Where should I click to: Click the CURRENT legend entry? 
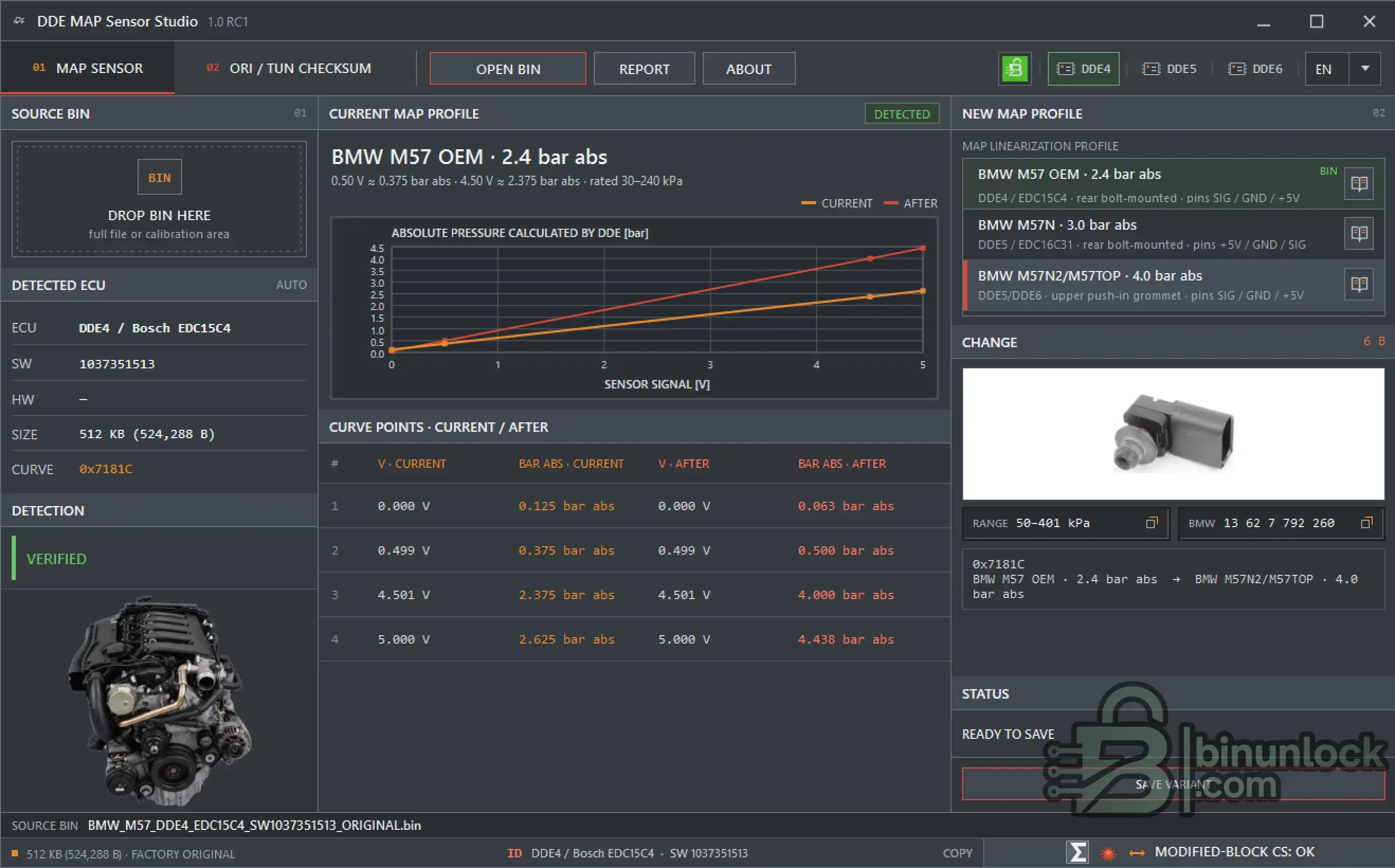837,203
